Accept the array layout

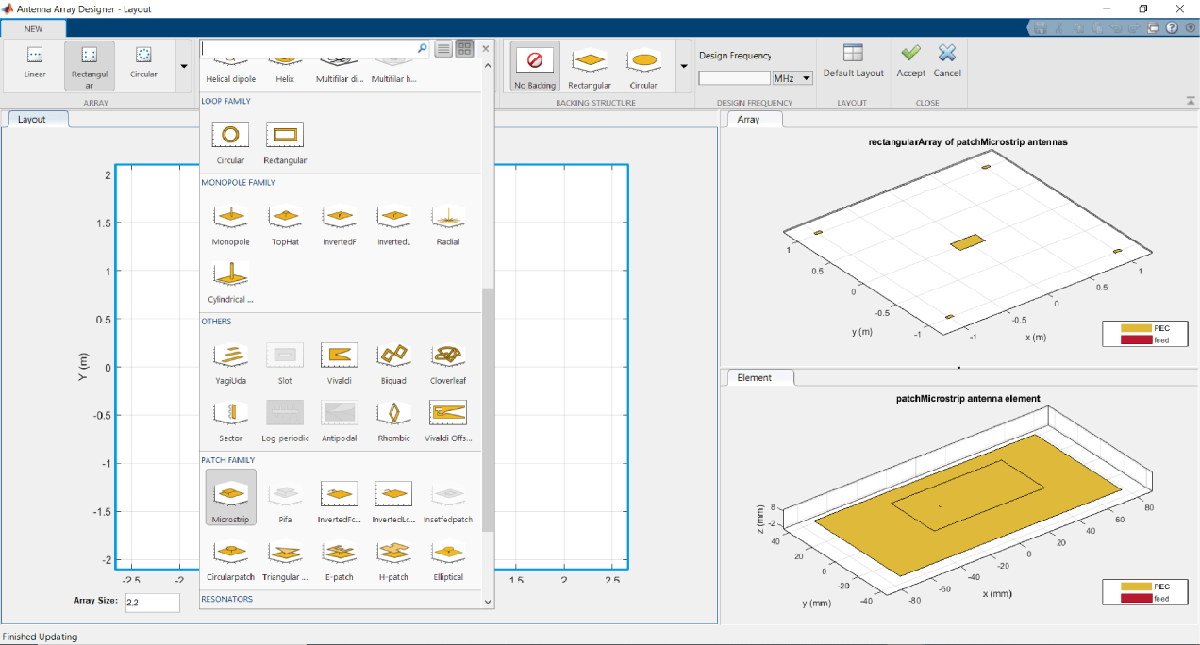pos(910,61)
